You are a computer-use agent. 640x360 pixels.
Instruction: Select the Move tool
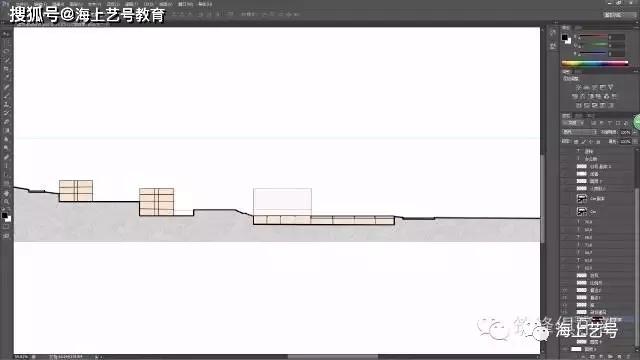pyautogui.click(x=6, y=34)
